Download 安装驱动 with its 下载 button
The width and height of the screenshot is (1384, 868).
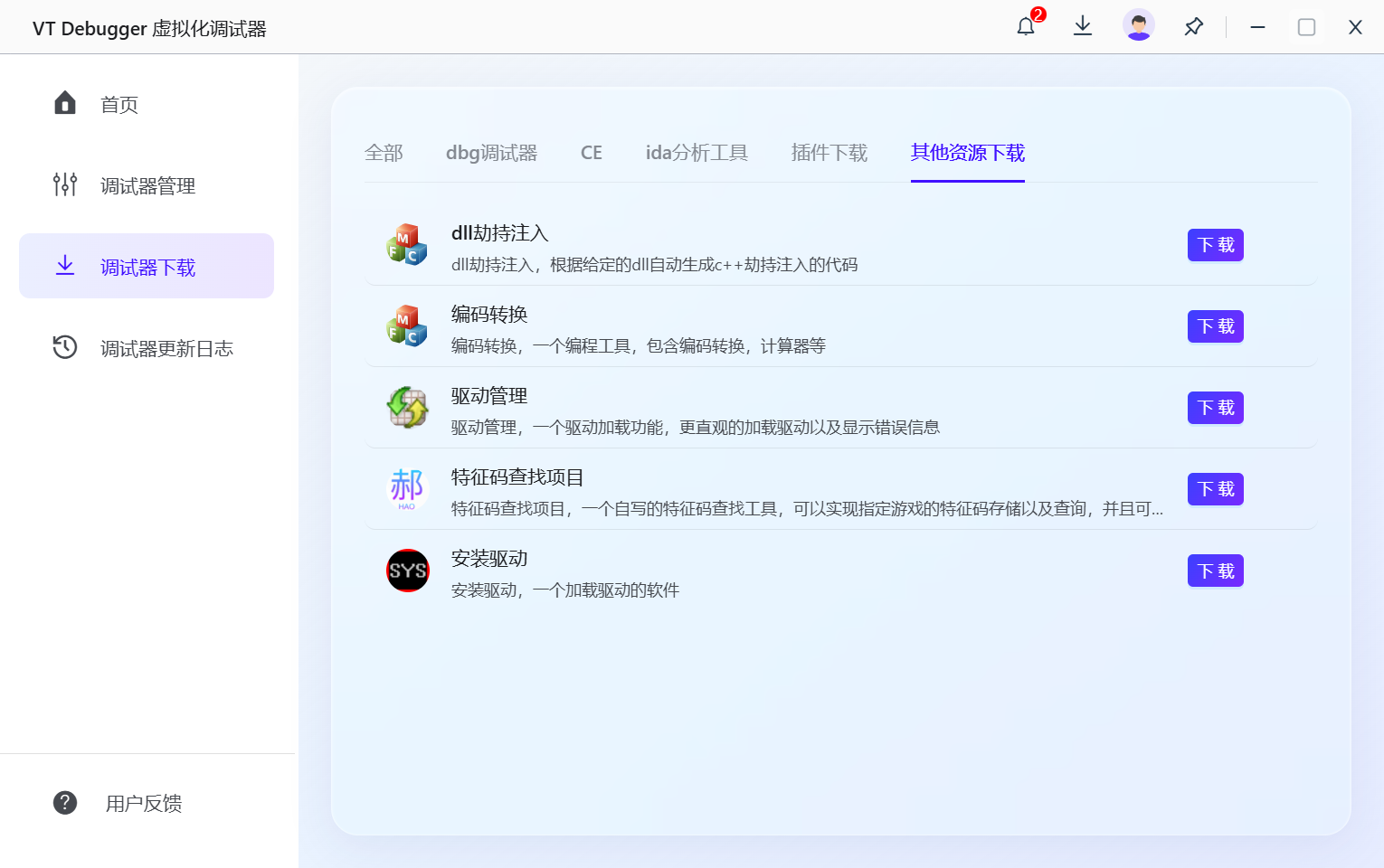coord(1216,571)
